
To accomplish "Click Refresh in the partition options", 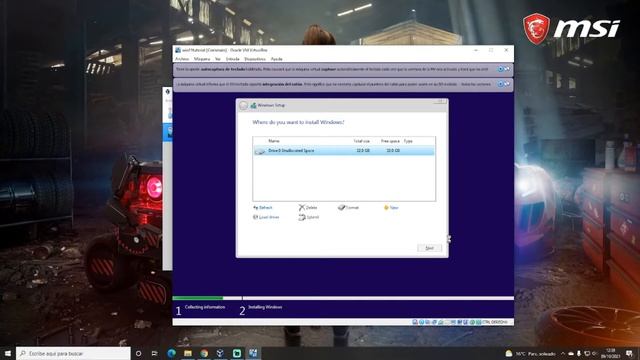I will [262, 208].
